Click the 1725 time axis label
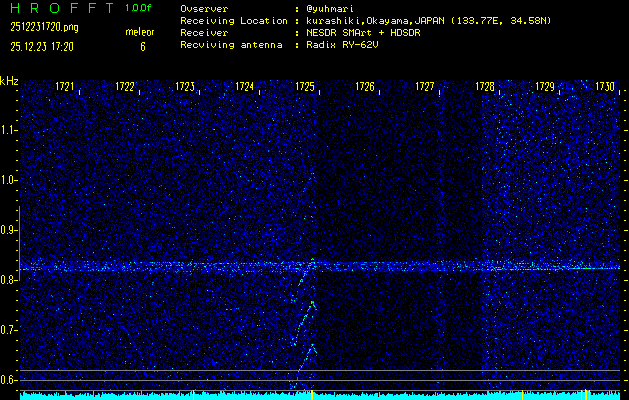 tap(305, 87)
